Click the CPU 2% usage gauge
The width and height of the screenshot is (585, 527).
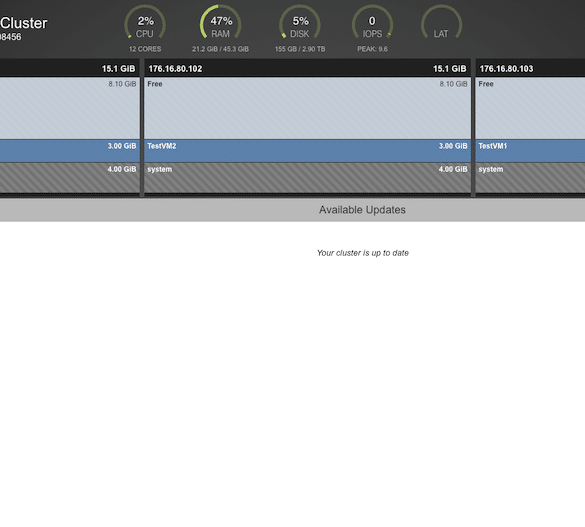click(145, 22)
